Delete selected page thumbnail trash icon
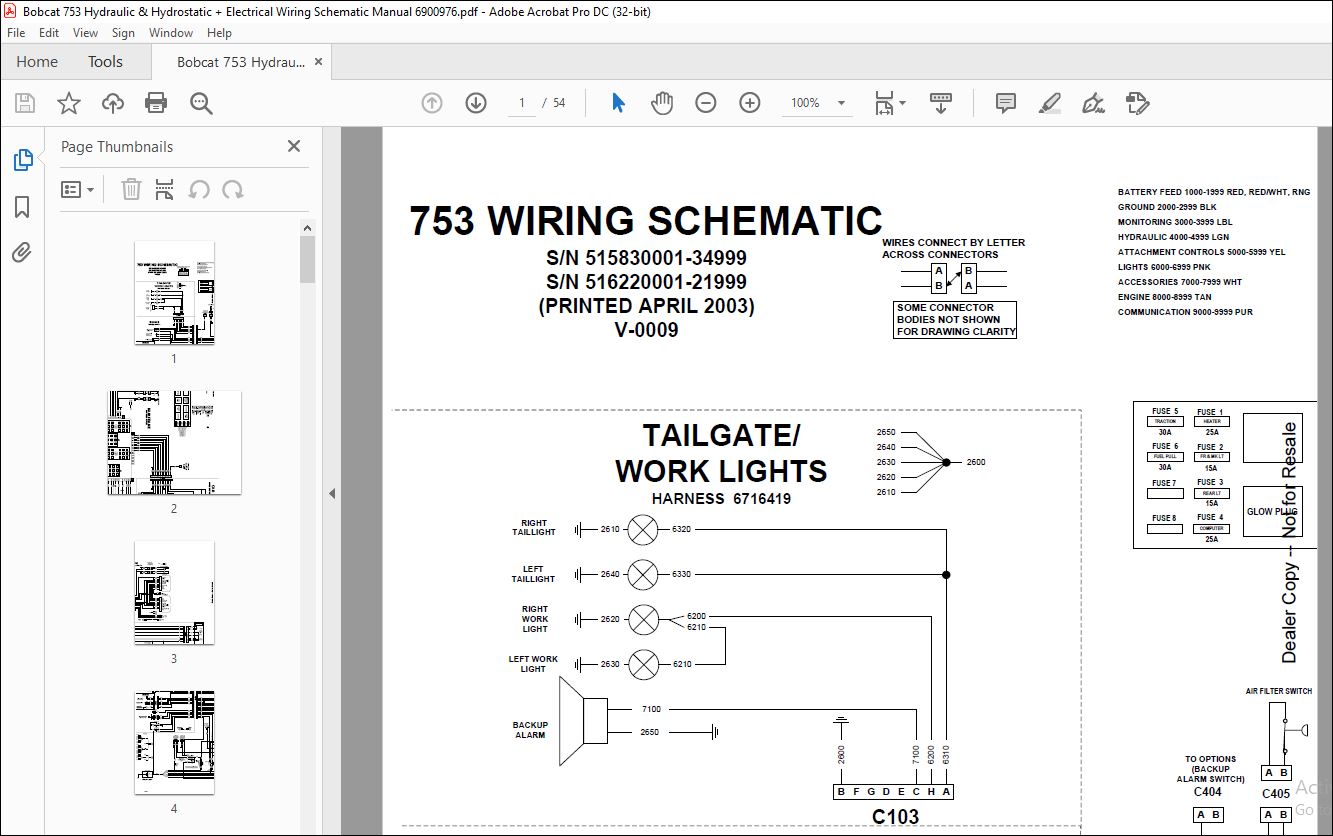This screenshot has width=1333, height=836. tap(131, 189)
